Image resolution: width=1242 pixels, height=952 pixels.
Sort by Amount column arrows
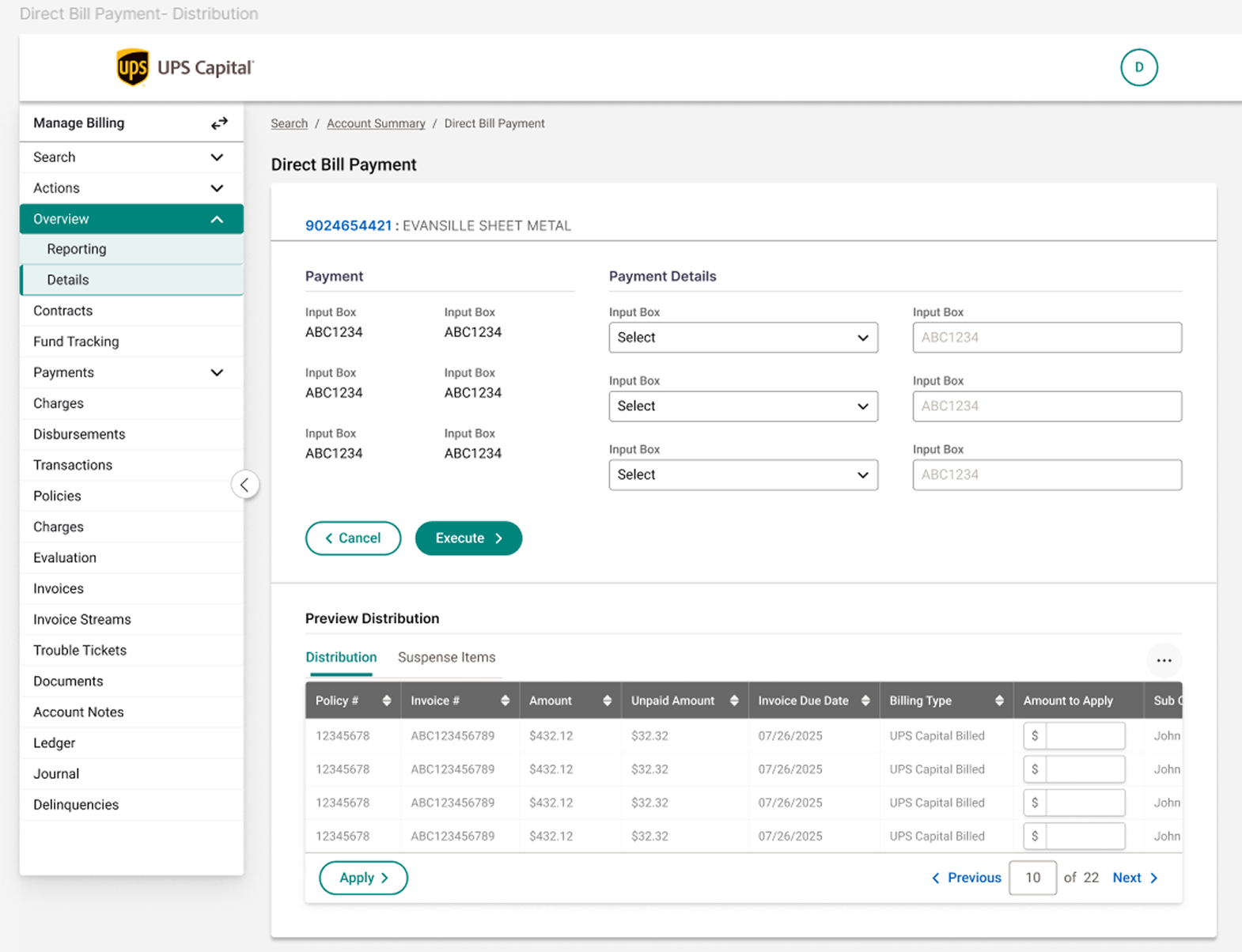607,701
